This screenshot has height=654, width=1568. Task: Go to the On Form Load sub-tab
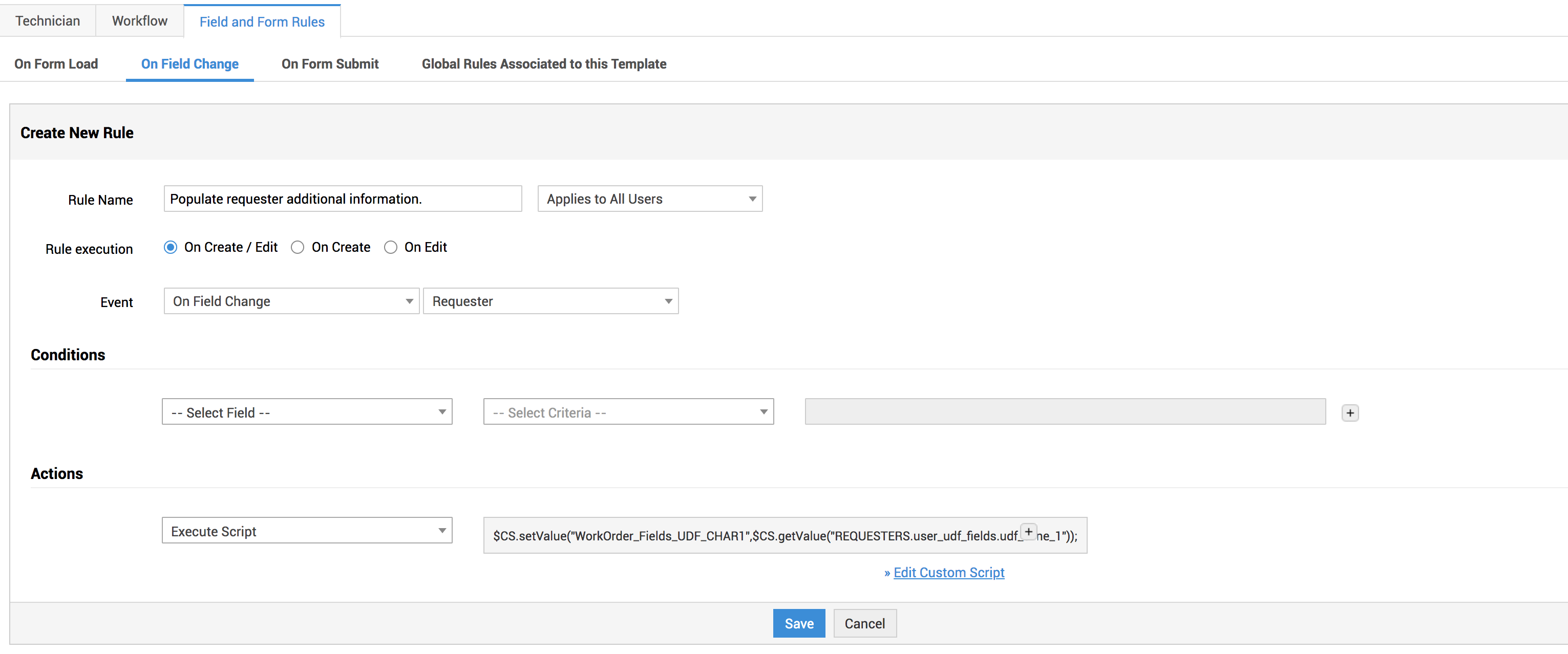coord(56,64)
